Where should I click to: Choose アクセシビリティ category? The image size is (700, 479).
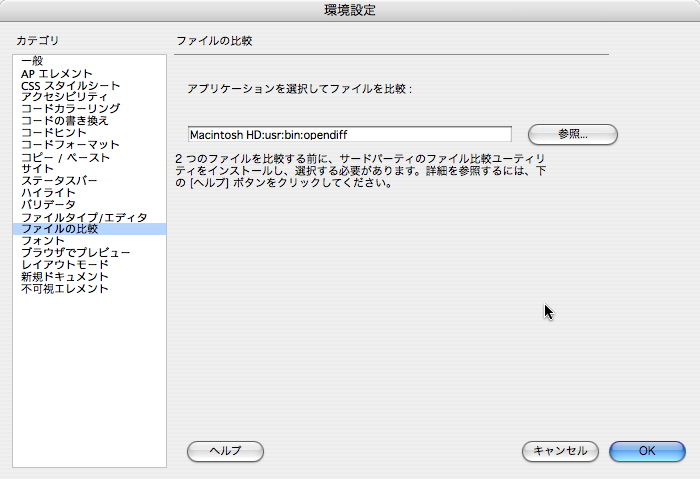tap(66, 97)
